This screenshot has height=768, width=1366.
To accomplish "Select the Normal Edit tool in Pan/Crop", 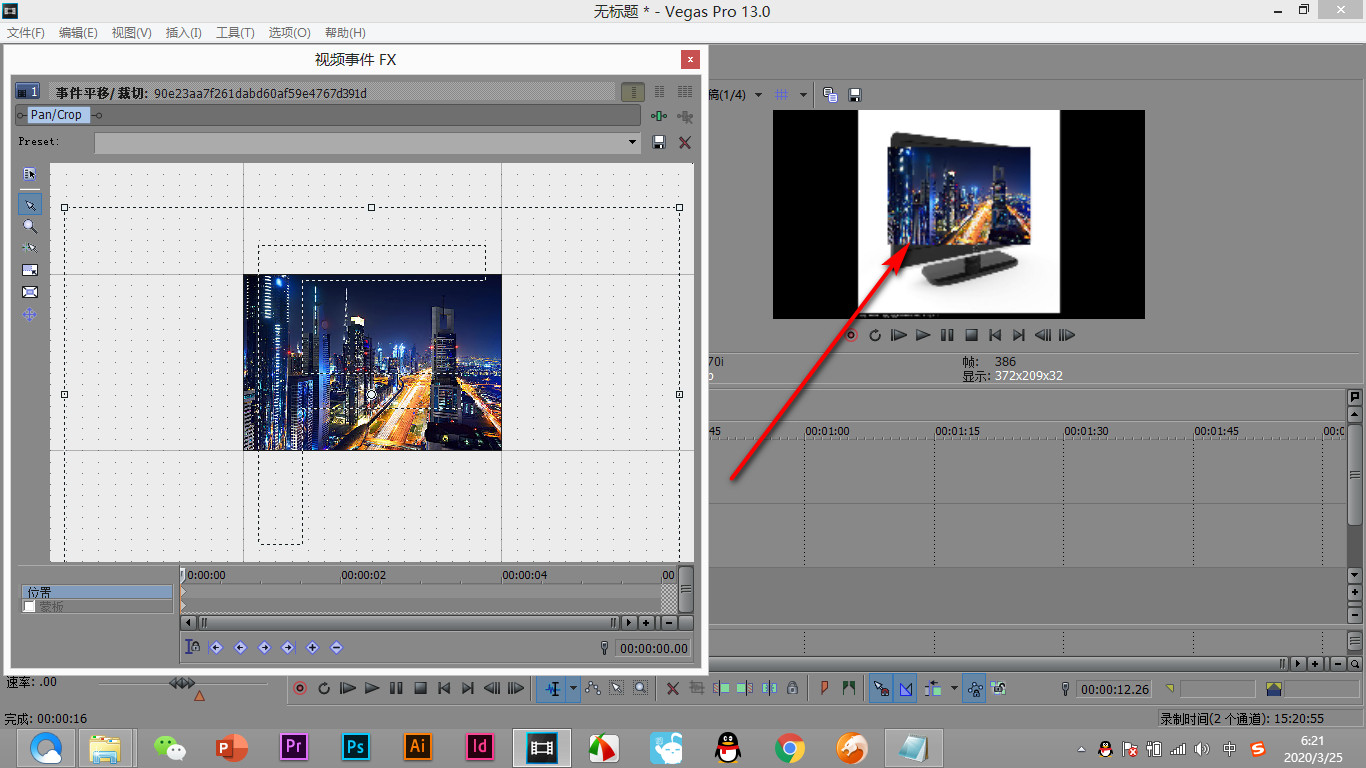I will (x=30, y=205).
